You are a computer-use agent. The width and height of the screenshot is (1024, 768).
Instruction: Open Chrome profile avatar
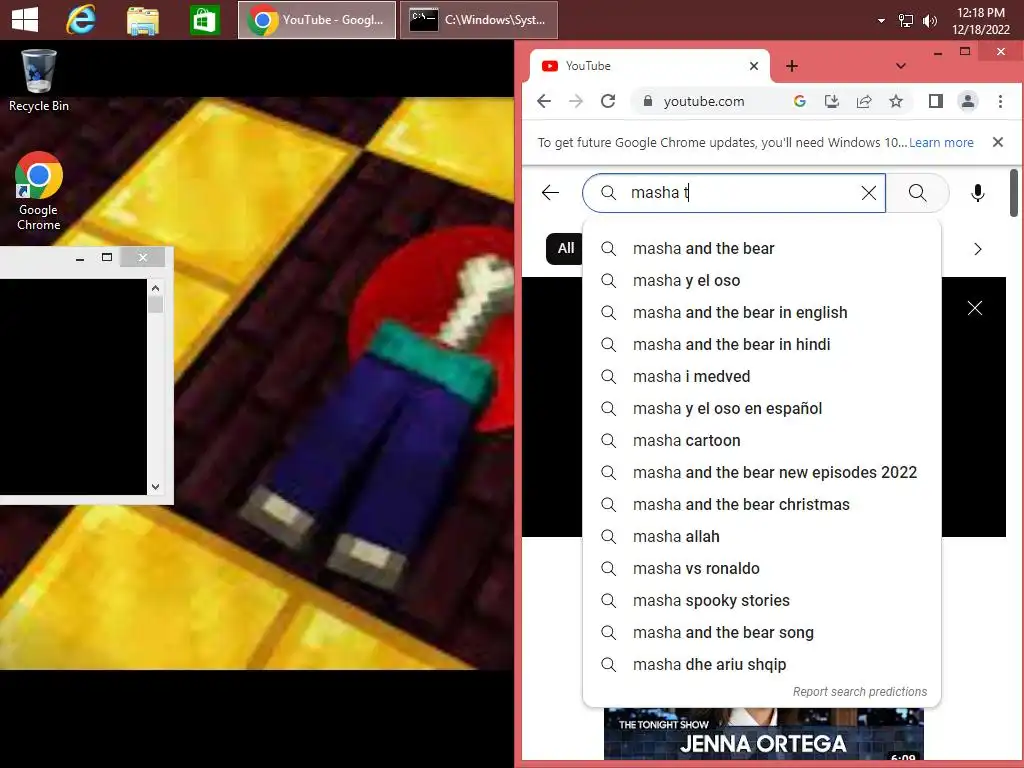[968, 101]
